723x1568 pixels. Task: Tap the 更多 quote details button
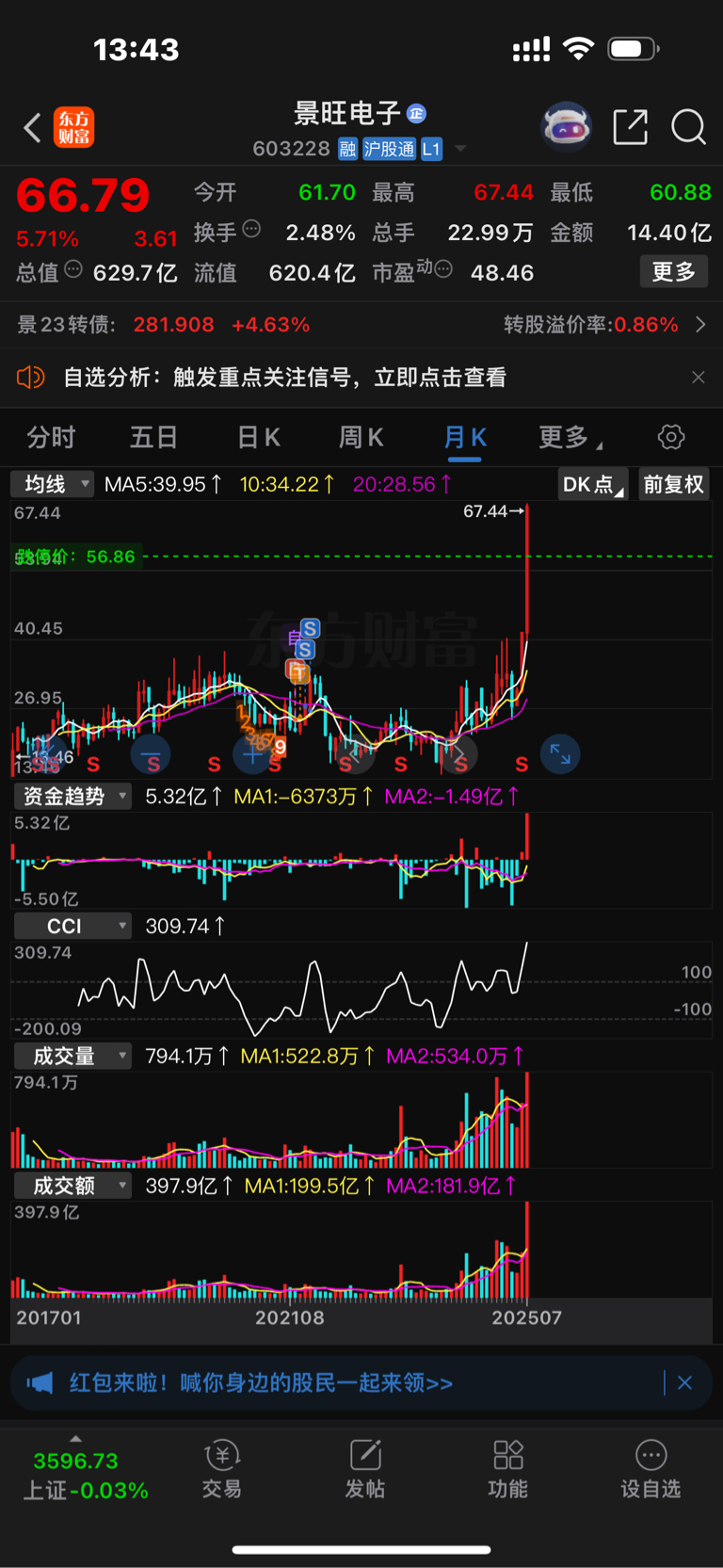[673, 272]
